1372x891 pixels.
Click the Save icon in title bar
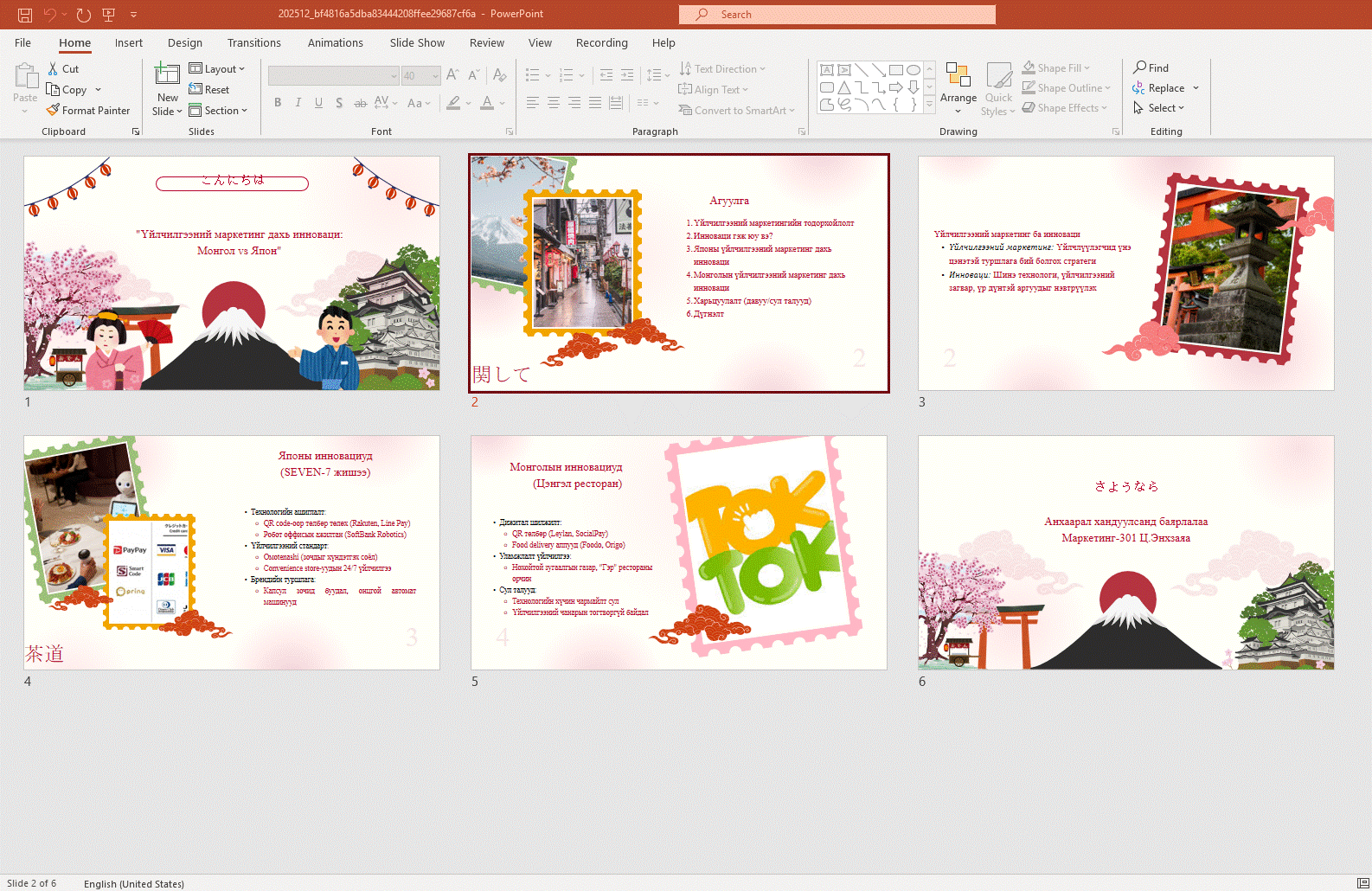tap(25, 15)
